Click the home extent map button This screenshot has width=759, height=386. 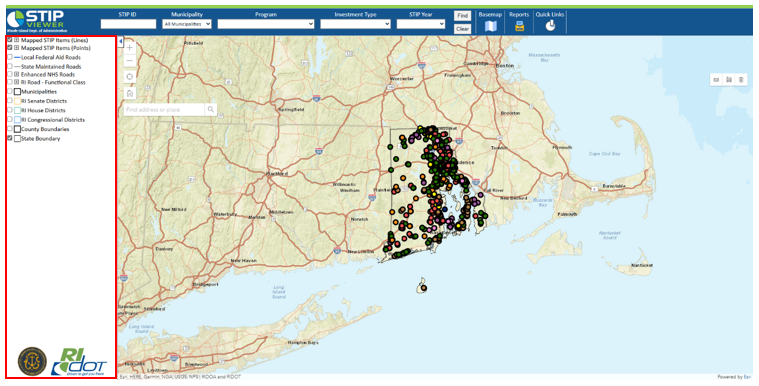tap(129, 93)
